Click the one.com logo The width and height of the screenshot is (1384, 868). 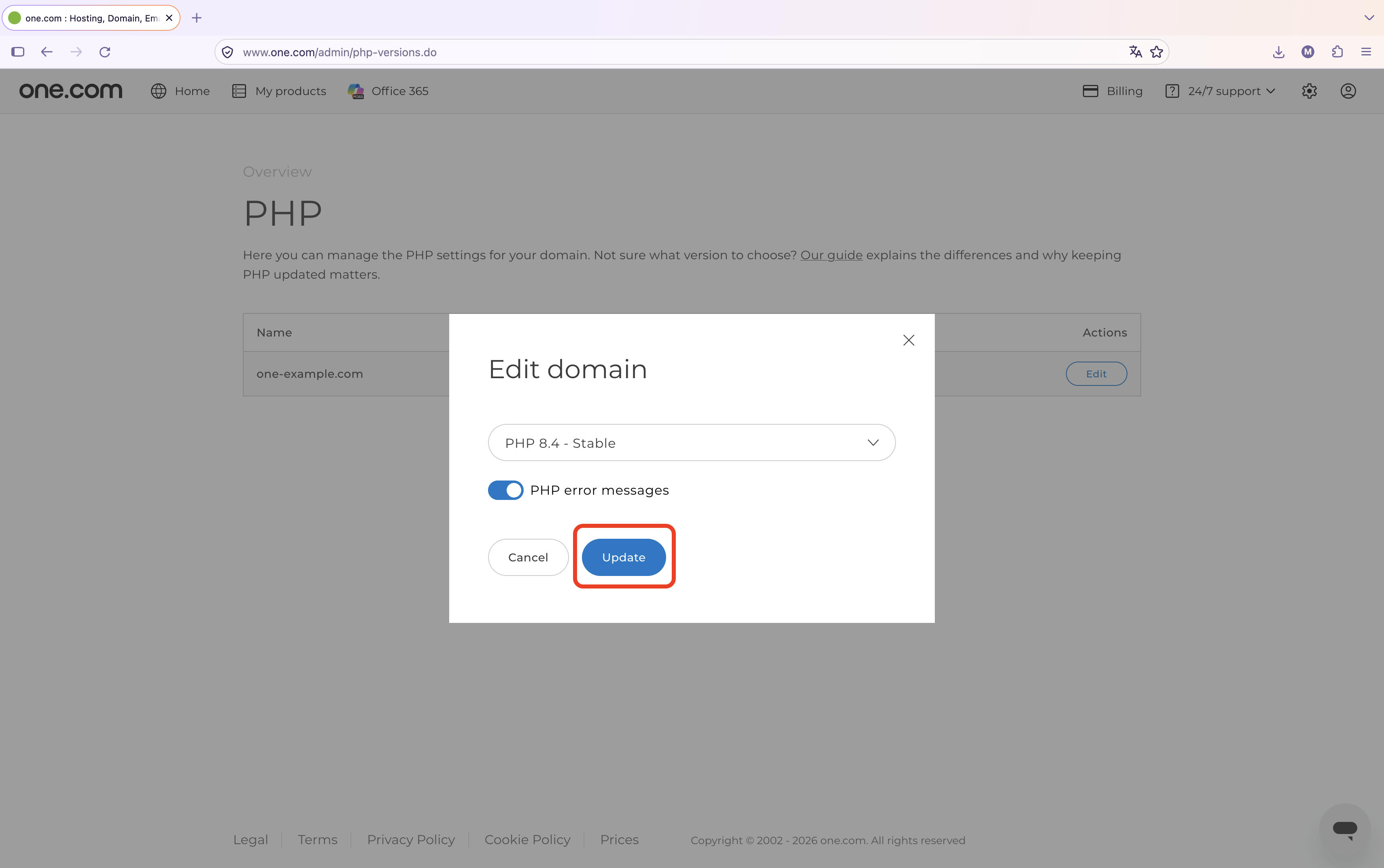(x=71, y=91)
